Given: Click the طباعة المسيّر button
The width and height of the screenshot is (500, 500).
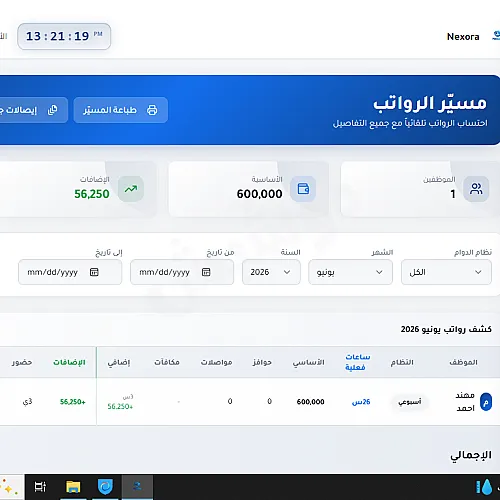Looking at the screenshot, I should coord(121,110).
